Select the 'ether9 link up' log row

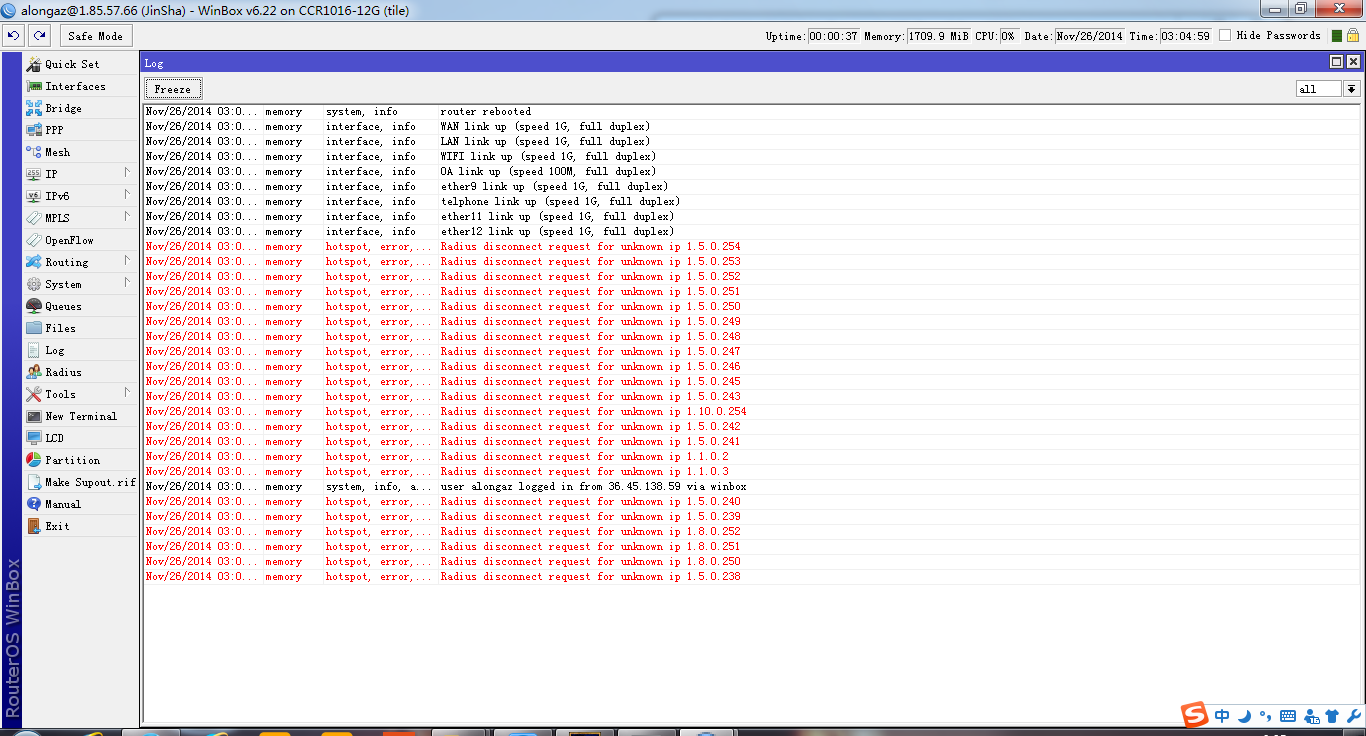[x=751, y=187]
